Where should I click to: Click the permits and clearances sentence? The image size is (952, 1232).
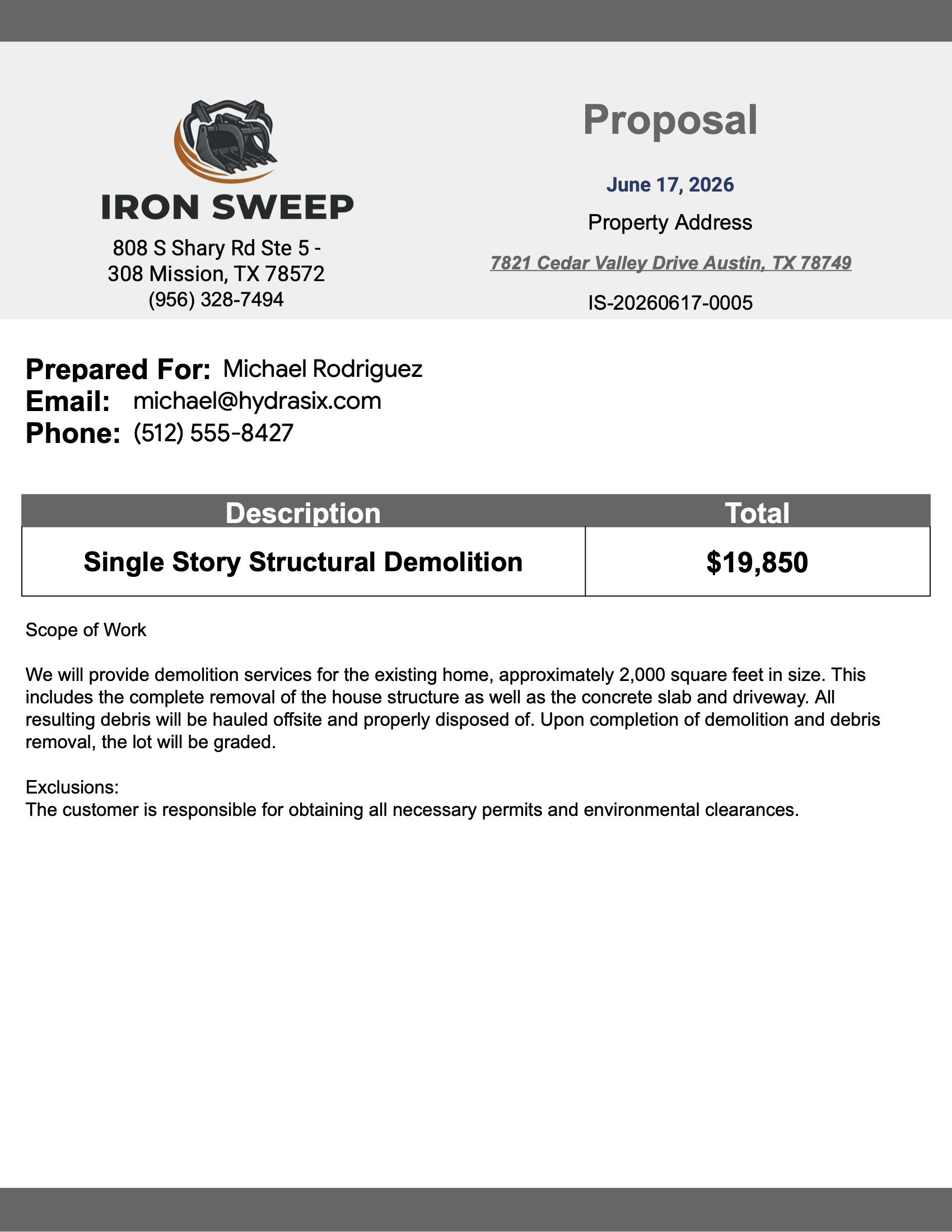[x=412, y=810]
